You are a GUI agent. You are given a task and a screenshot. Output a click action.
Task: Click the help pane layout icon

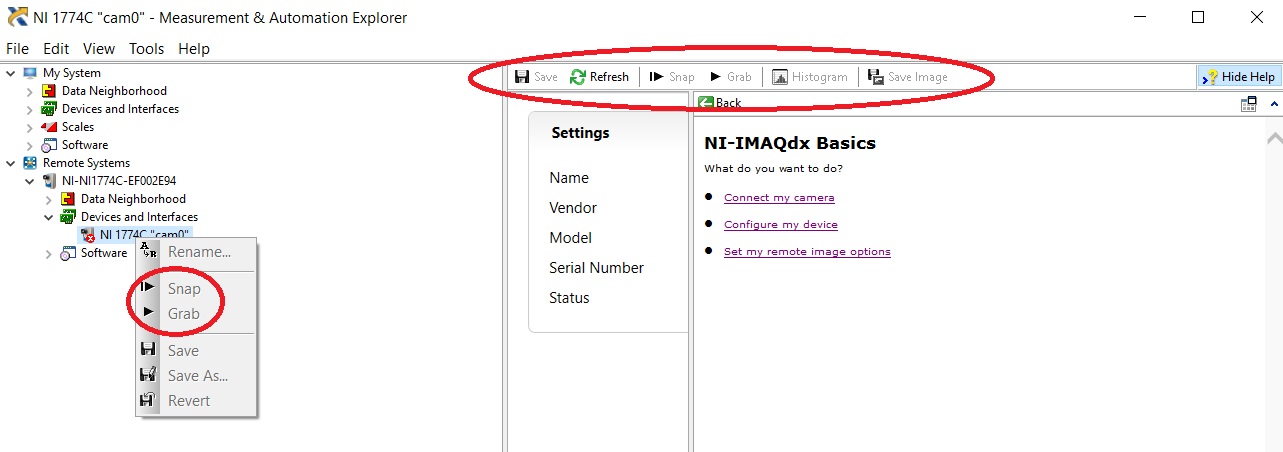pyautogui.click(x=1249, y=103)
